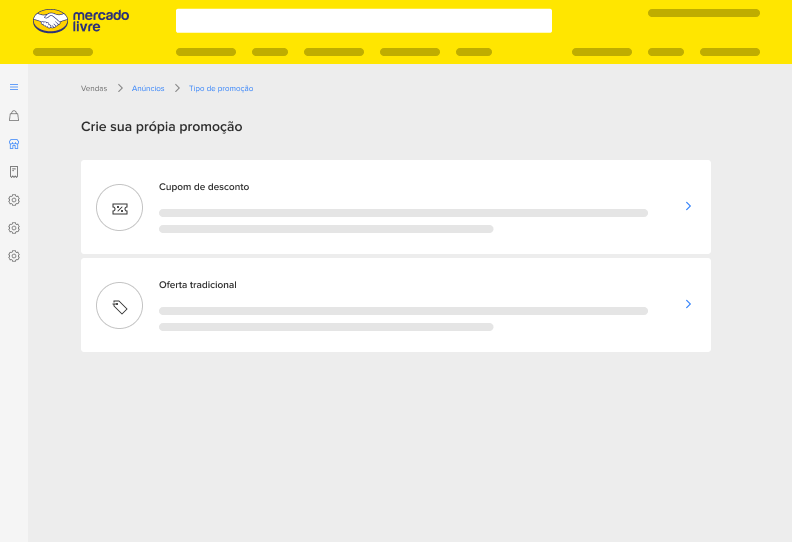This screenshot has height=542, width=792.
Task: Go to Vendas breadcrumb
Action: [94, 88]
